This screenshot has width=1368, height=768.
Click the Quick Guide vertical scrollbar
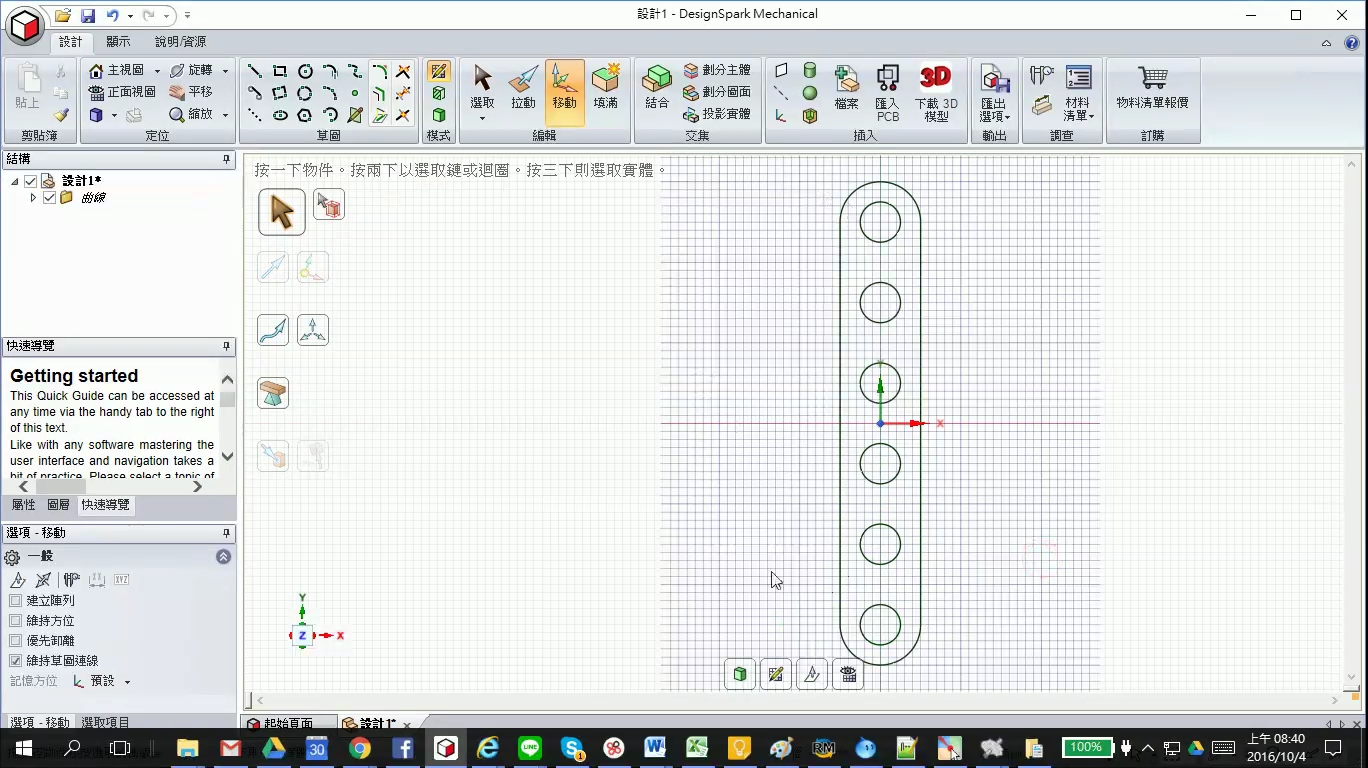coord(227,418)
